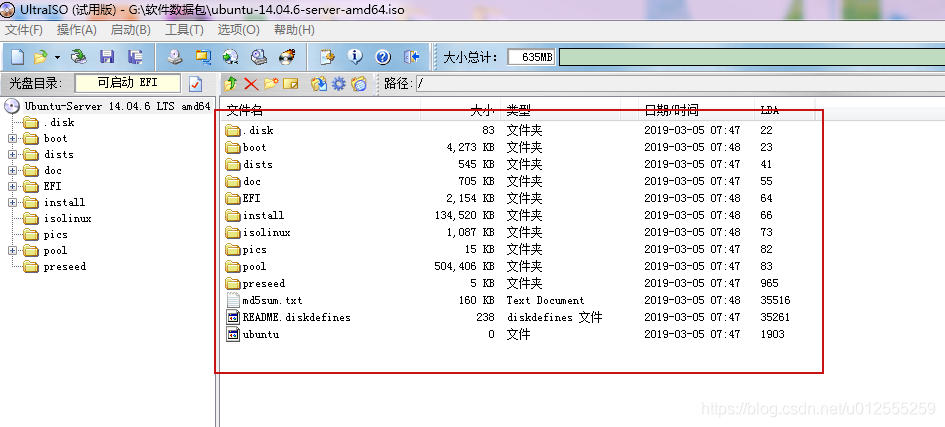Open the dropdown arrow beside Open icon
The width and height of the screenshot is (945, 427).
pyautogui.click(x=57, y=57)
